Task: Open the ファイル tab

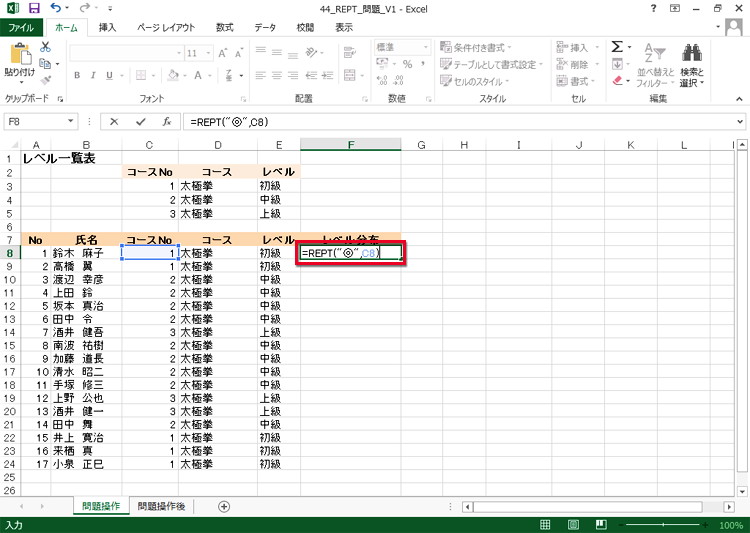Action: [x=21, y=27]
